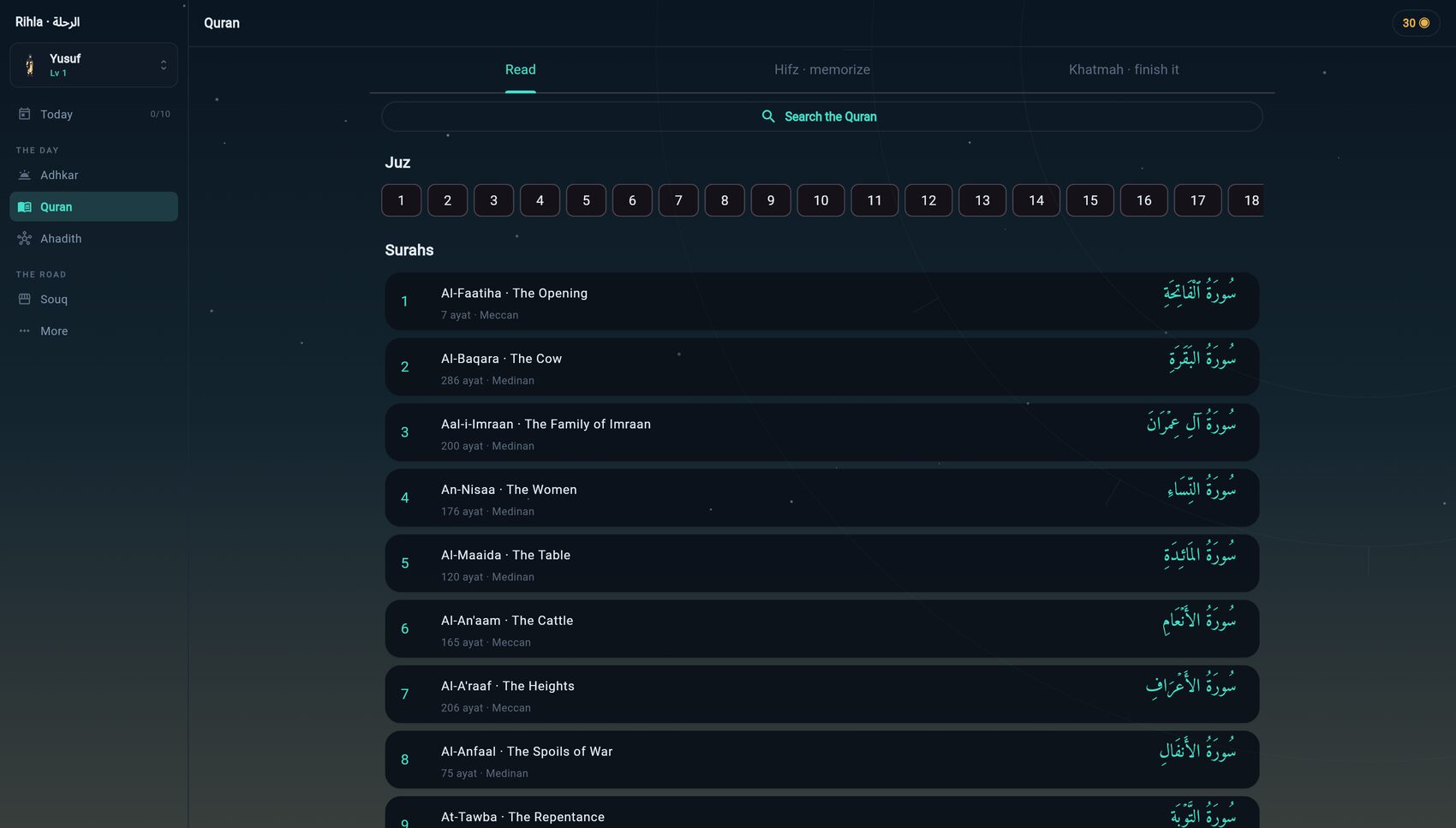Select Juz 7 button
This screenshot has width=1456, height=828.
pyautogui.click(x=678, y=200)
